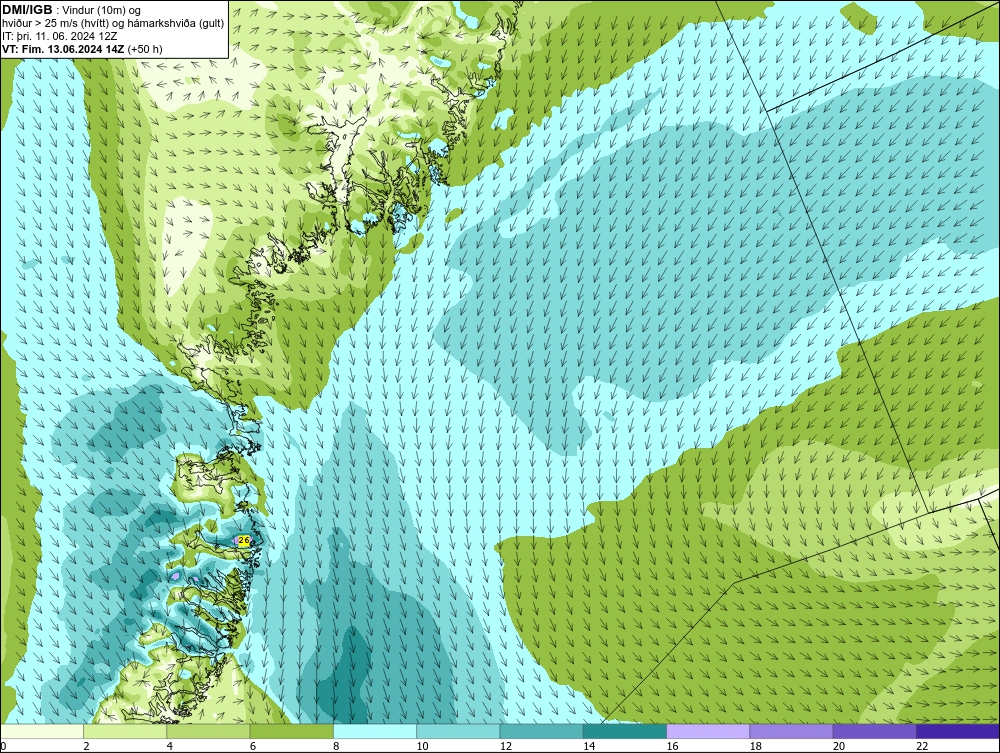Click the 'IT: þri. 11. 06. 2024 12Z' line
The height and width of the screenshot is (753, 1000).
tap(58, 36)
